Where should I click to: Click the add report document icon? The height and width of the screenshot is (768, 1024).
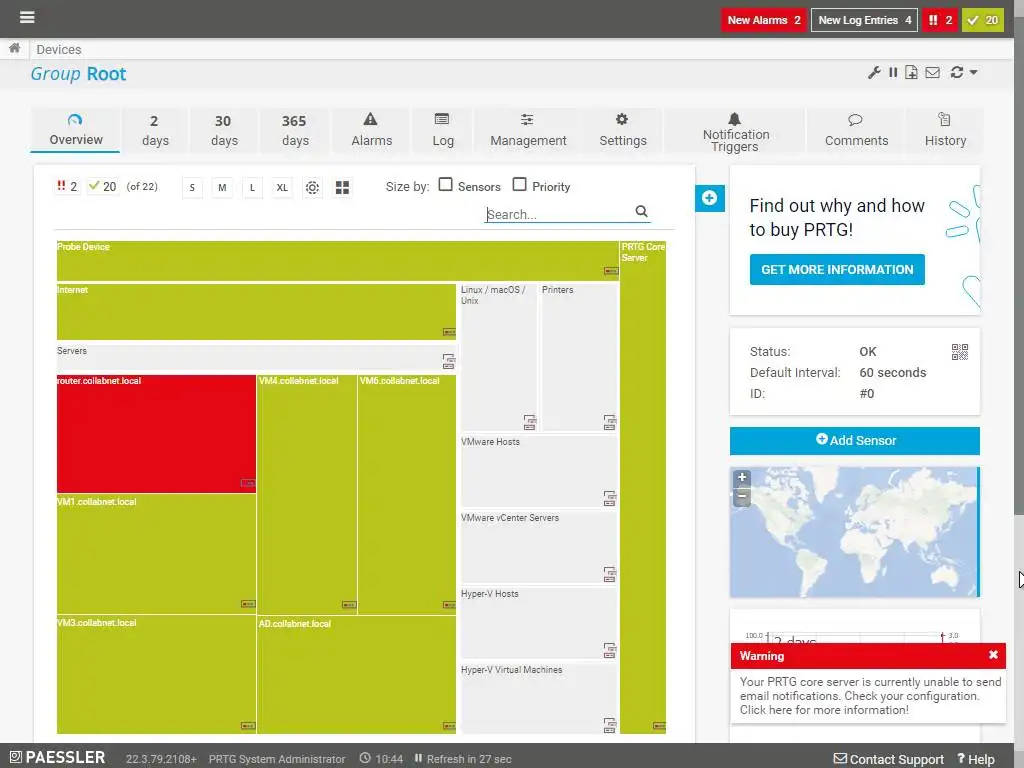[x=911, y=72]
